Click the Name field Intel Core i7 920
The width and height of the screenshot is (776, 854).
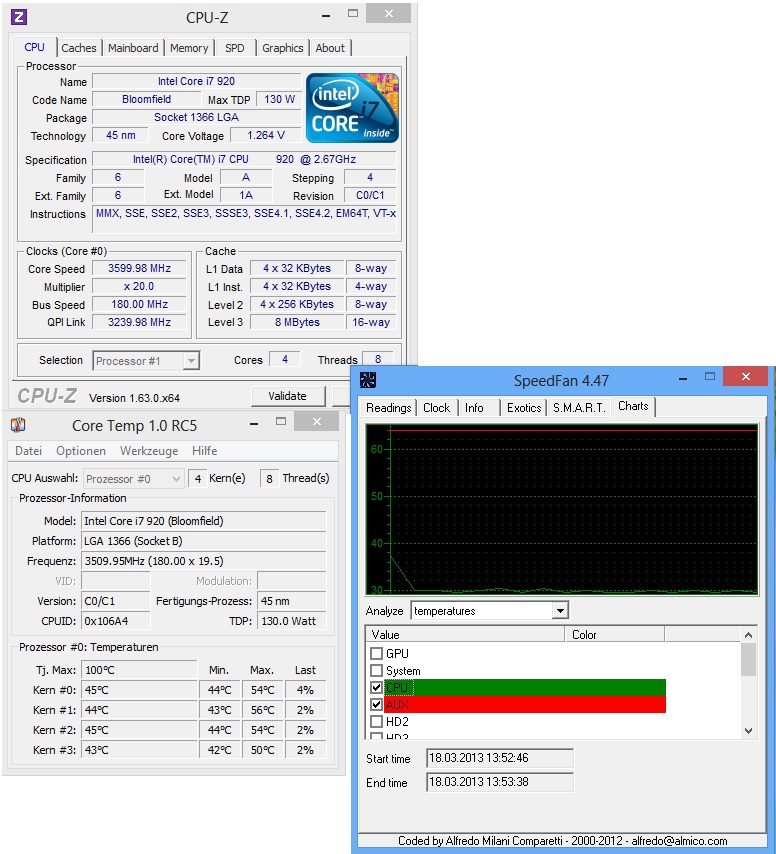click(x=197, y=81)
